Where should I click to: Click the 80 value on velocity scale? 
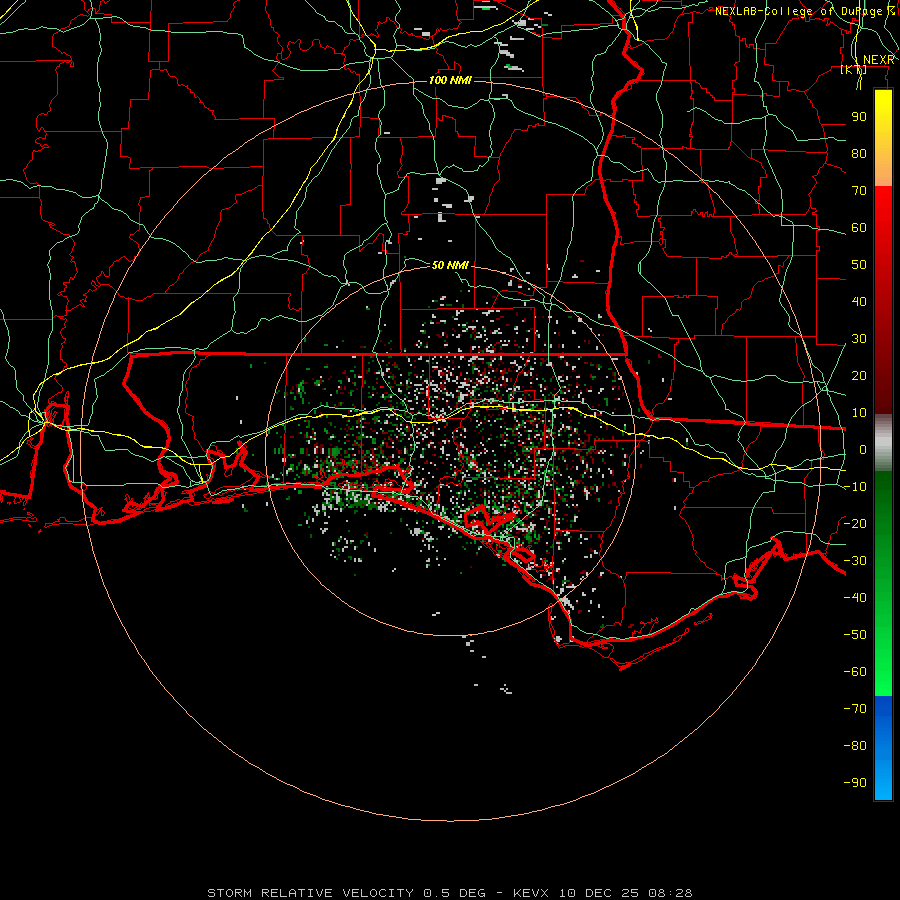click(859, 153)
